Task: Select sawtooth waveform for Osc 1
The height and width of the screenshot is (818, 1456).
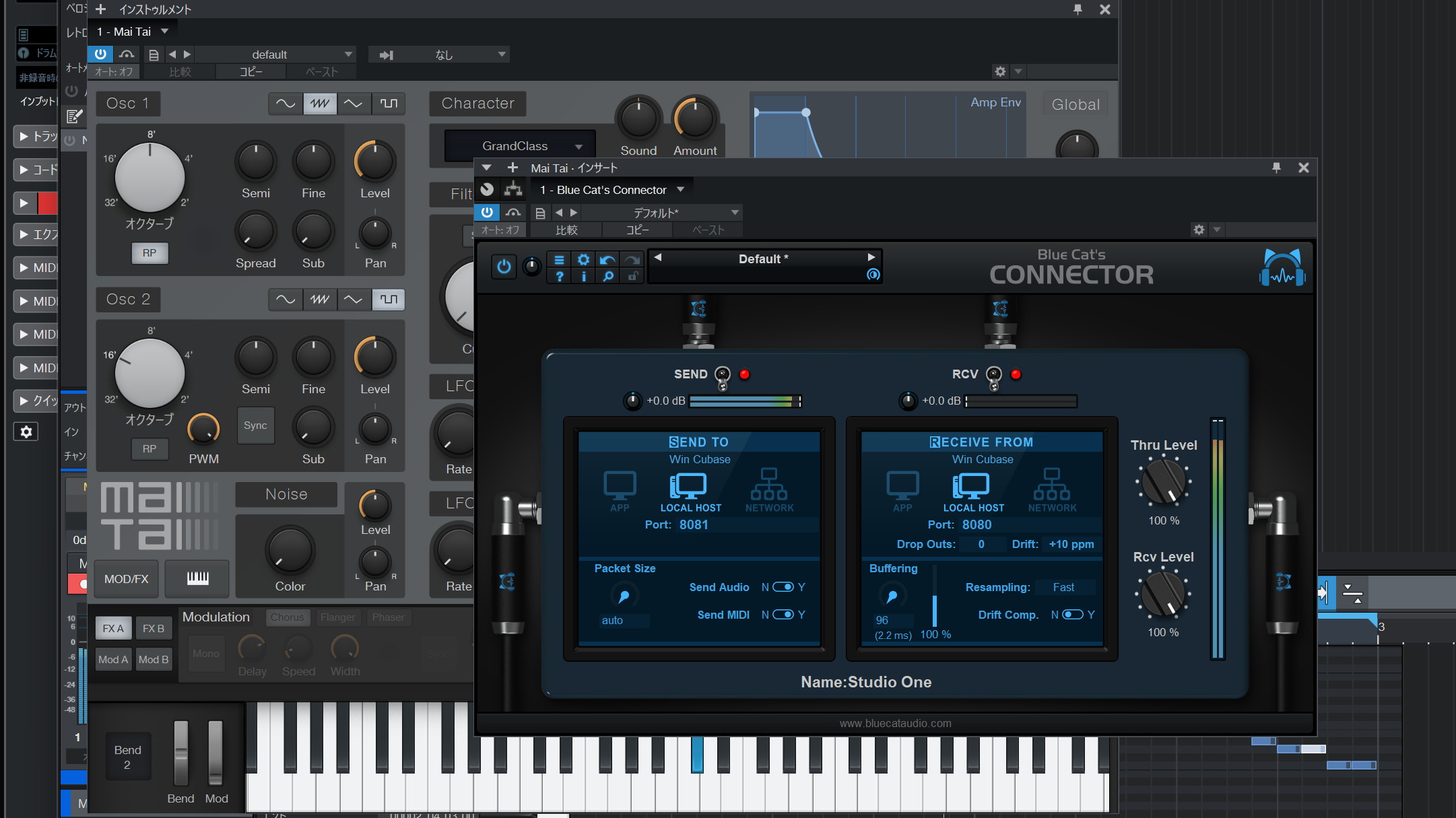Action: tap(320, 104)
